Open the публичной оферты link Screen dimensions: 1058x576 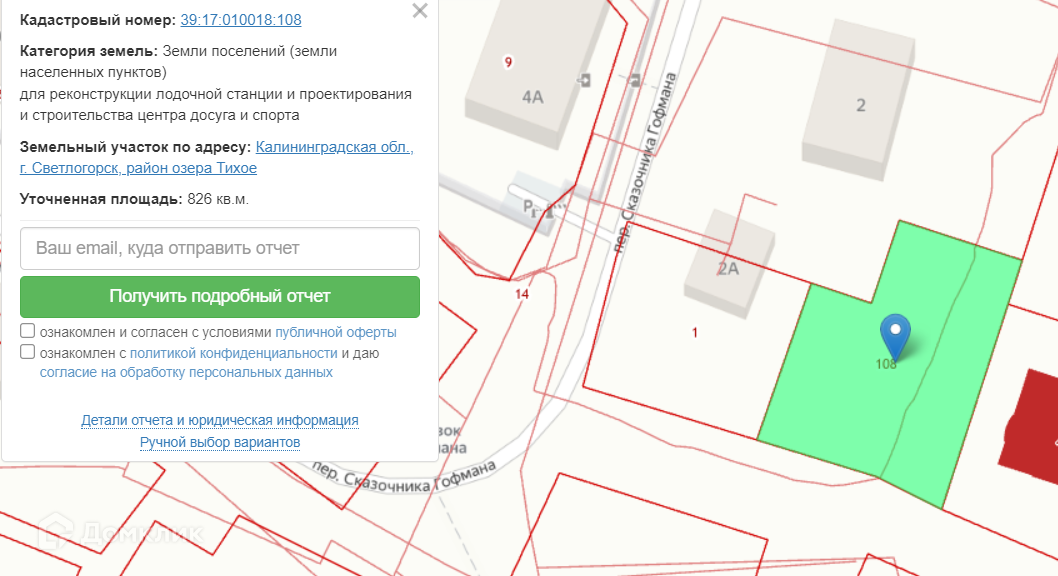click(x=336, y=332)
